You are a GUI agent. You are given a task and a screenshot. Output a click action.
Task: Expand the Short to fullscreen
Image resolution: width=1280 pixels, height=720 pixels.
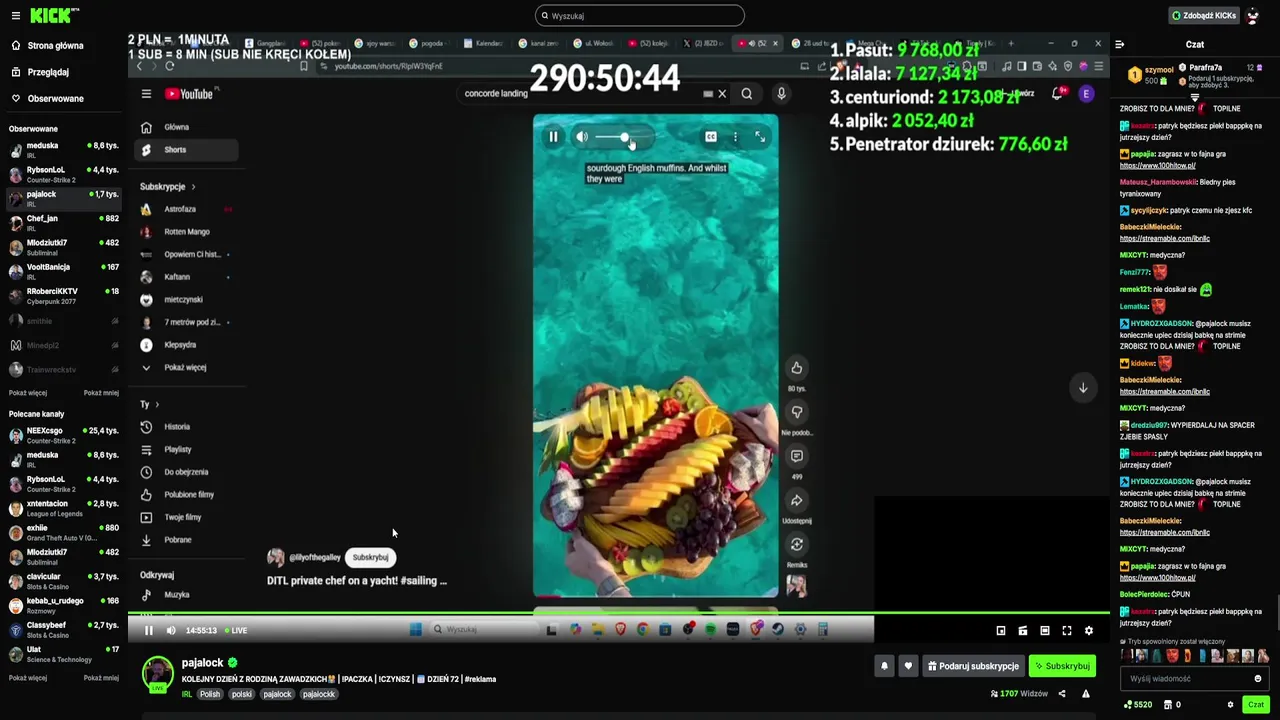click(760, 137)
